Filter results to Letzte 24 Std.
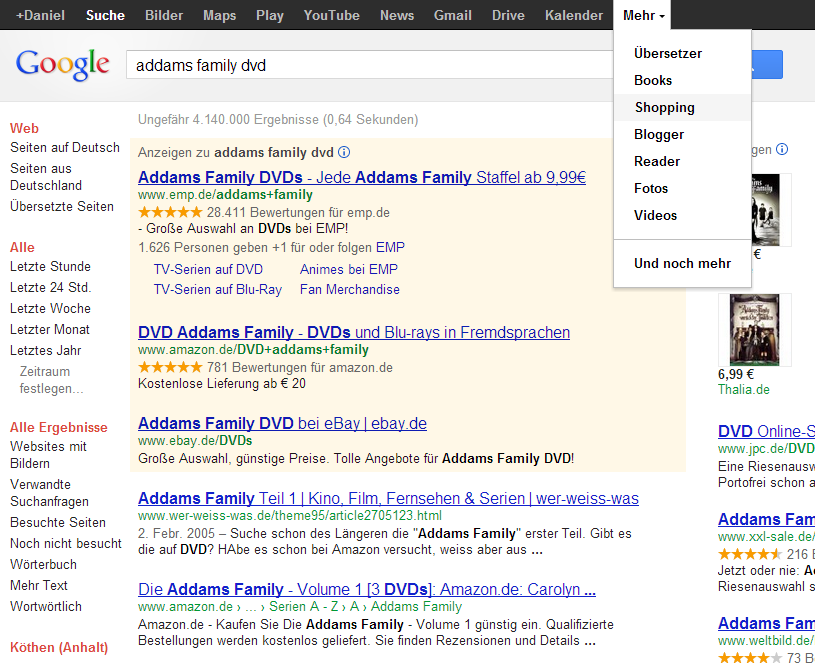Viewport: 815px width, 663px height. (50, 287)
